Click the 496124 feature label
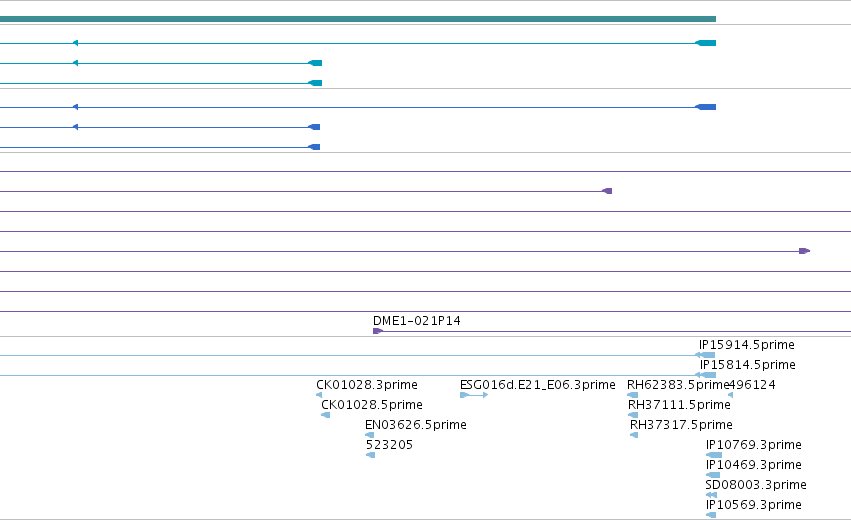 (752, 385)
